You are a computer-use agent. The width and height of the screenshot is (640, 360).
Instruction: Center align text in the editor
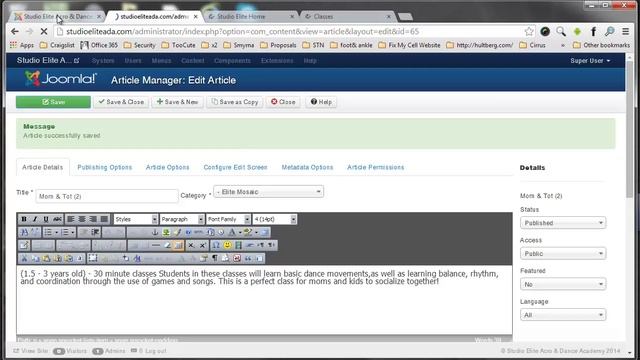[82, 219]
